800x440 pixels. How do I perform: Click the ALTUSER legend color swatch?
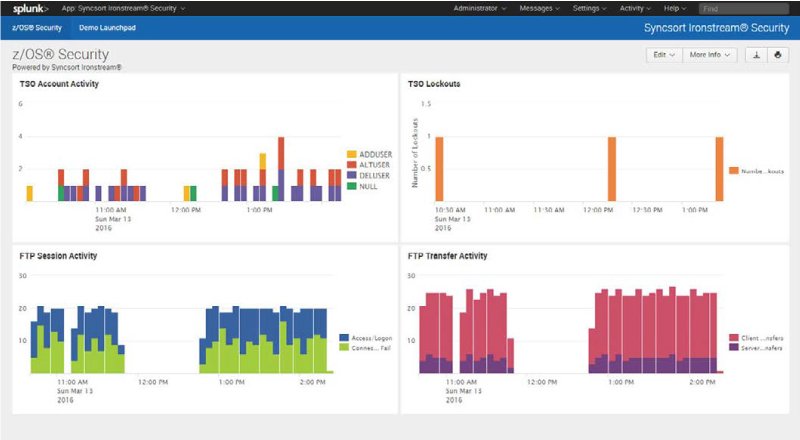352,165
